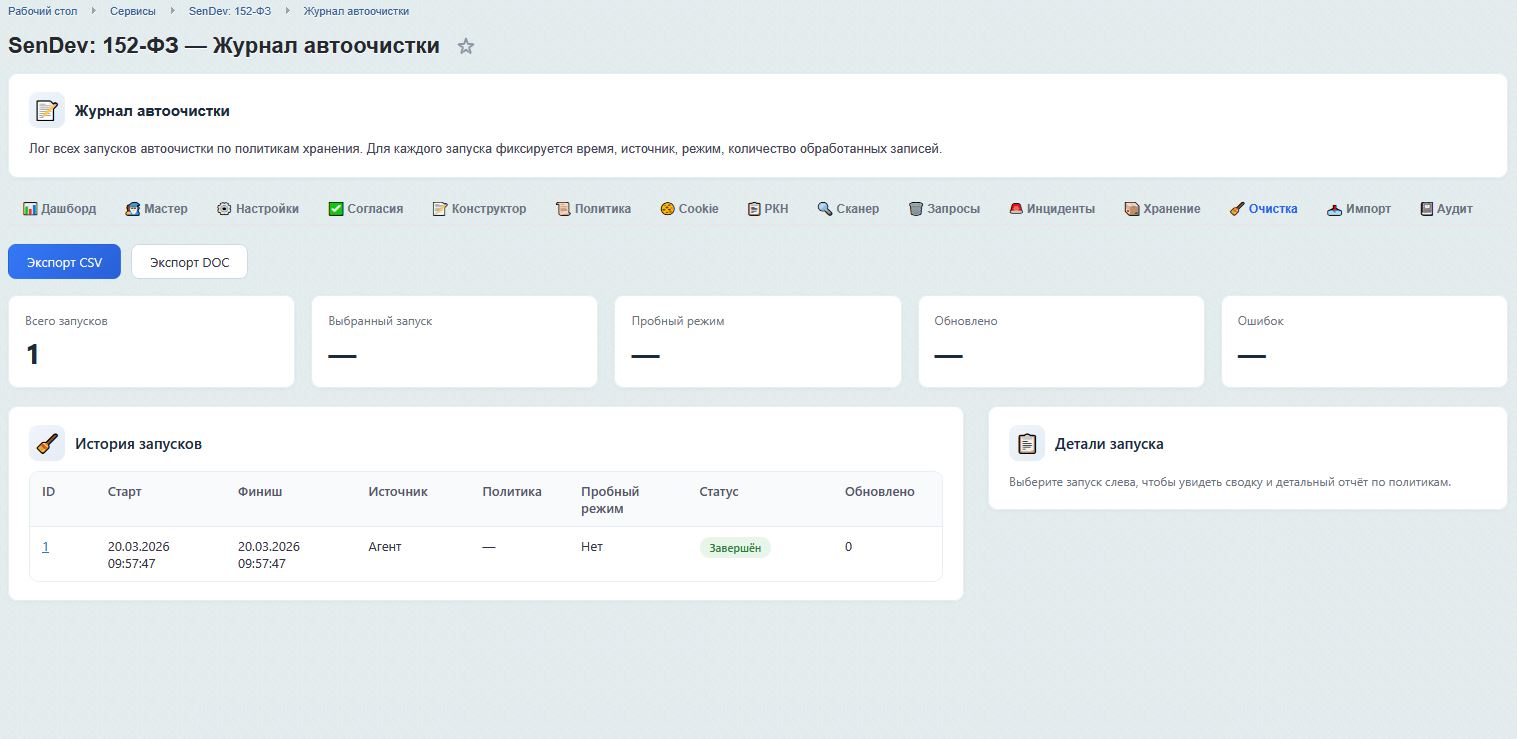
Task: Switch to the Политика tab
Action: pyautogui.click(x=593, y=209)
